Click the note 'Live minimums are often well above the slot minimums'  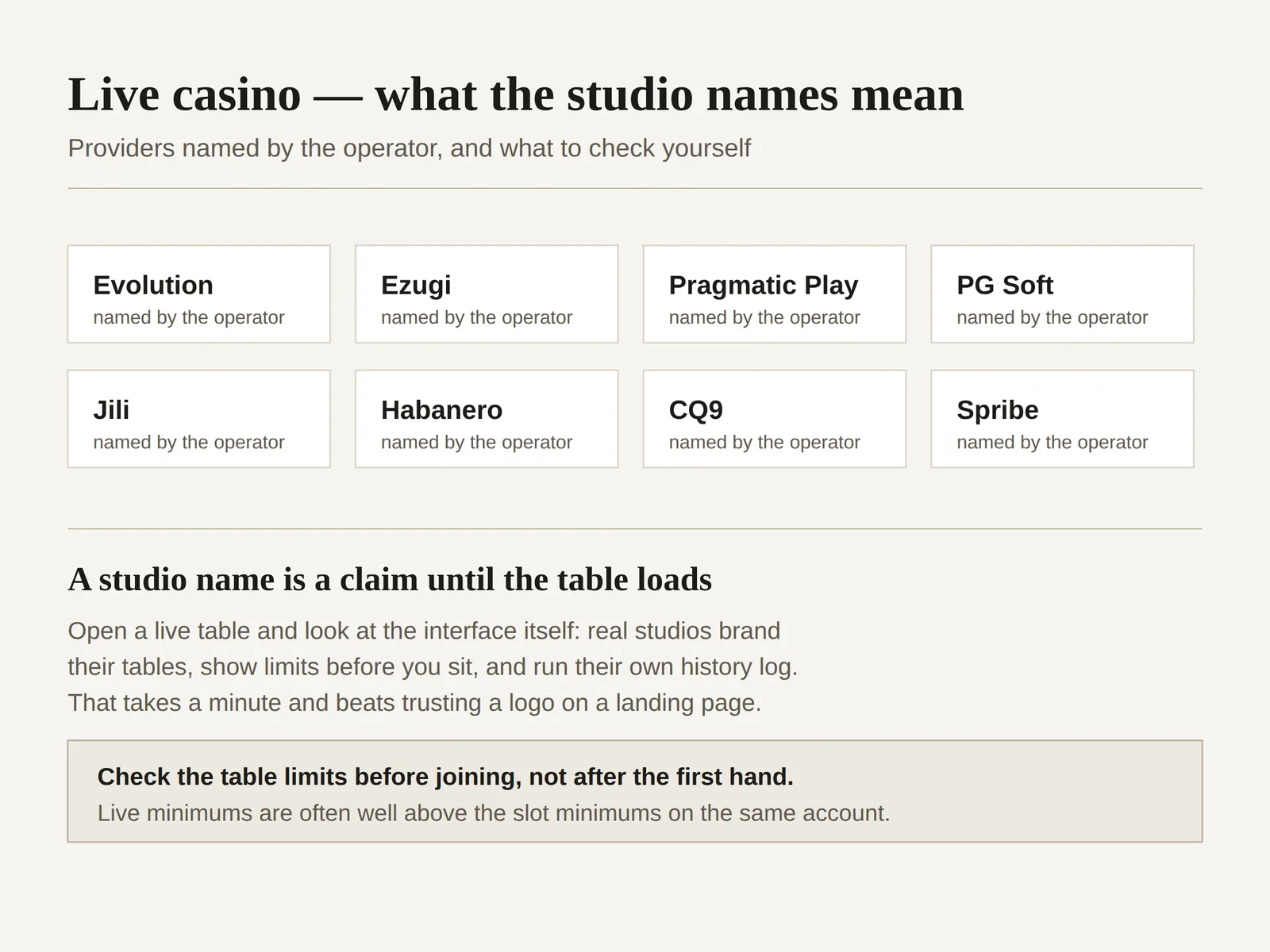(494, 813)
